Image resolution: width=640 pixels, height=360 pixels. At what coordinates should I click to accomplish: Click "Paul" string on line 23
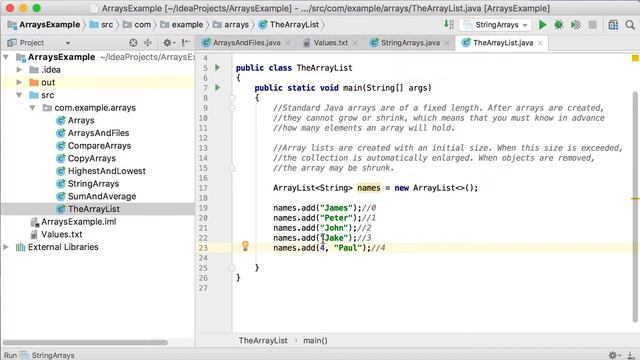tap(348, 248)
